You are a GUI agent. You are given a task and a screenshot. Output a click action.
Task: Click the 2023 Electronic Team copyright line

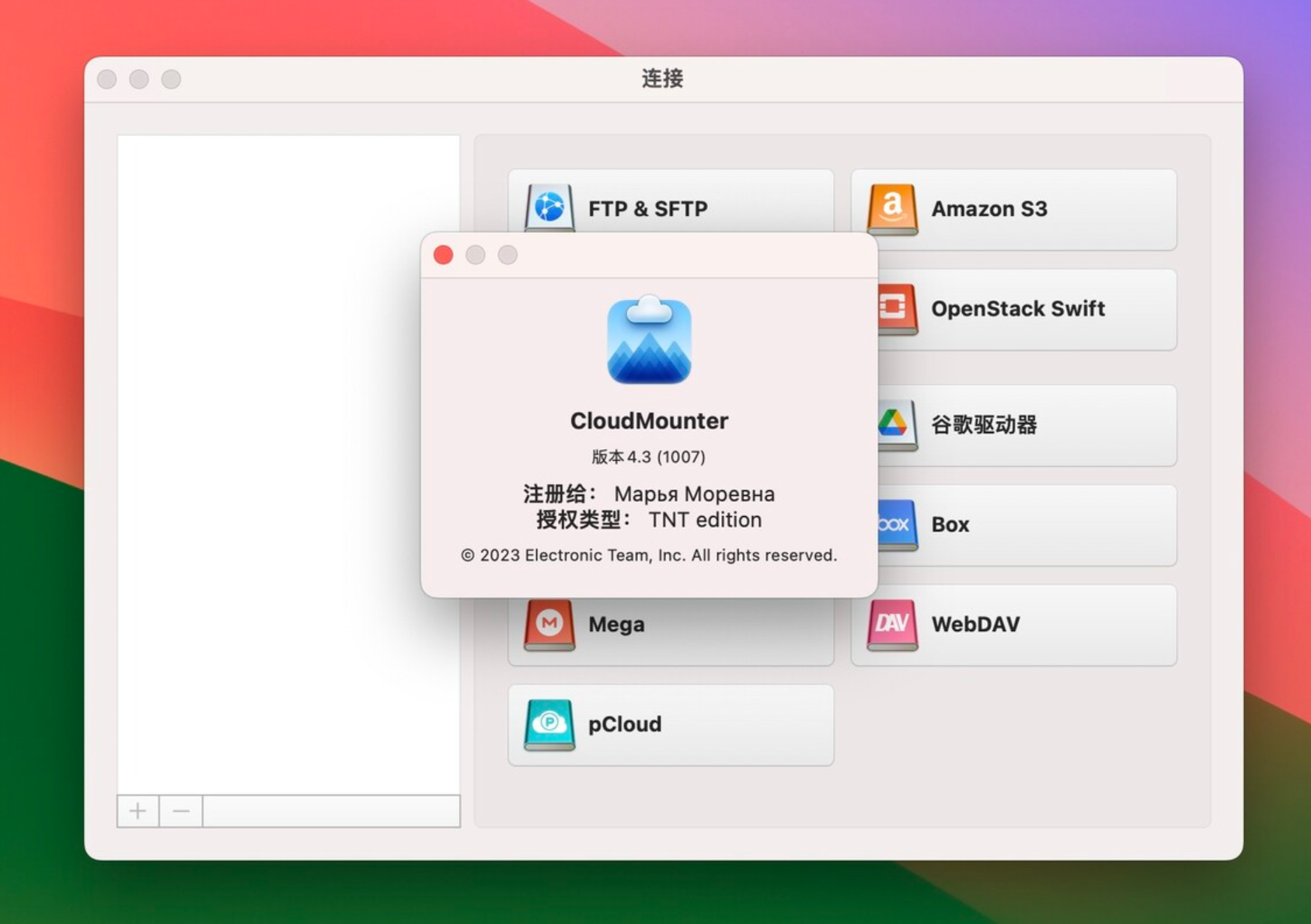click(649, 555)
